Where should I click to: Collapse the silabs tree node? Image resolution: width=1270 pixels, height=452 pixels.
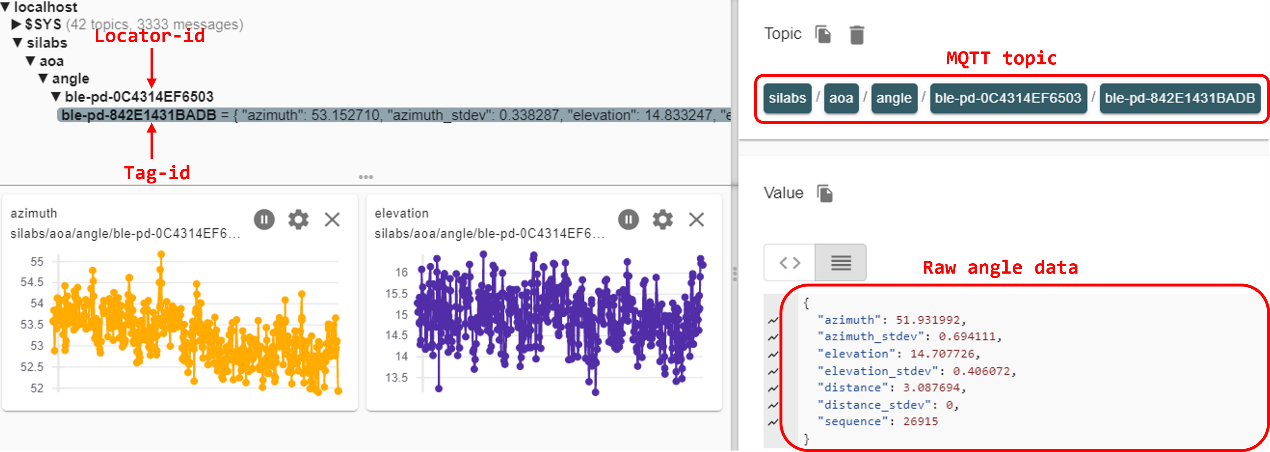[17, 43]
